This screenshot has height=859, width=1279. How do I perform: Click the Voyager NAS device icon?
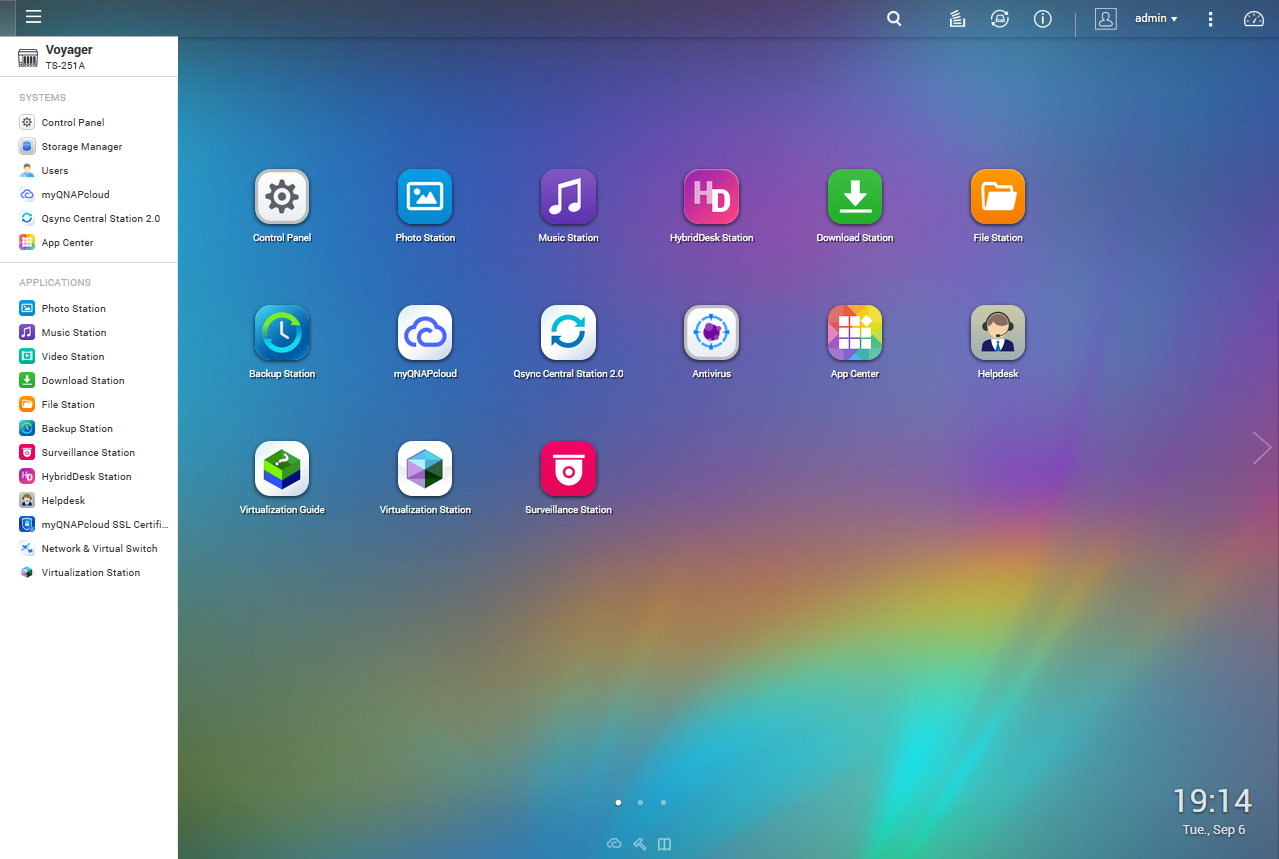click(28, 57)
